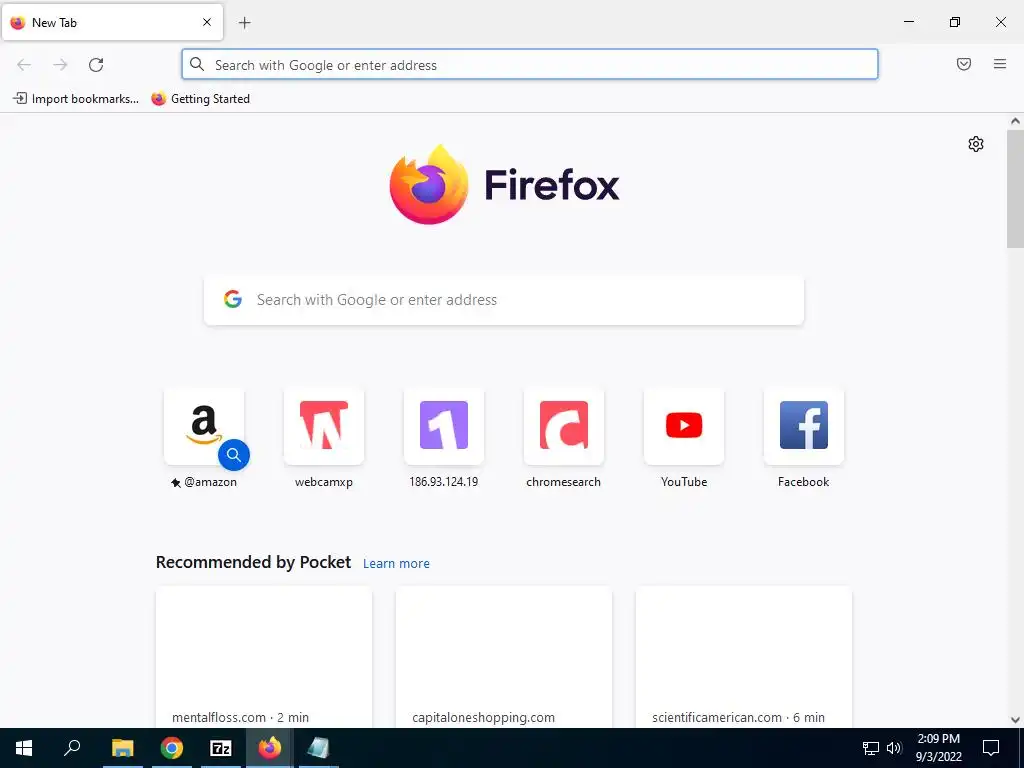The image size is (1024, 768).
Task: Open the Facebook shortcut tile
Action: pos(804,426)
